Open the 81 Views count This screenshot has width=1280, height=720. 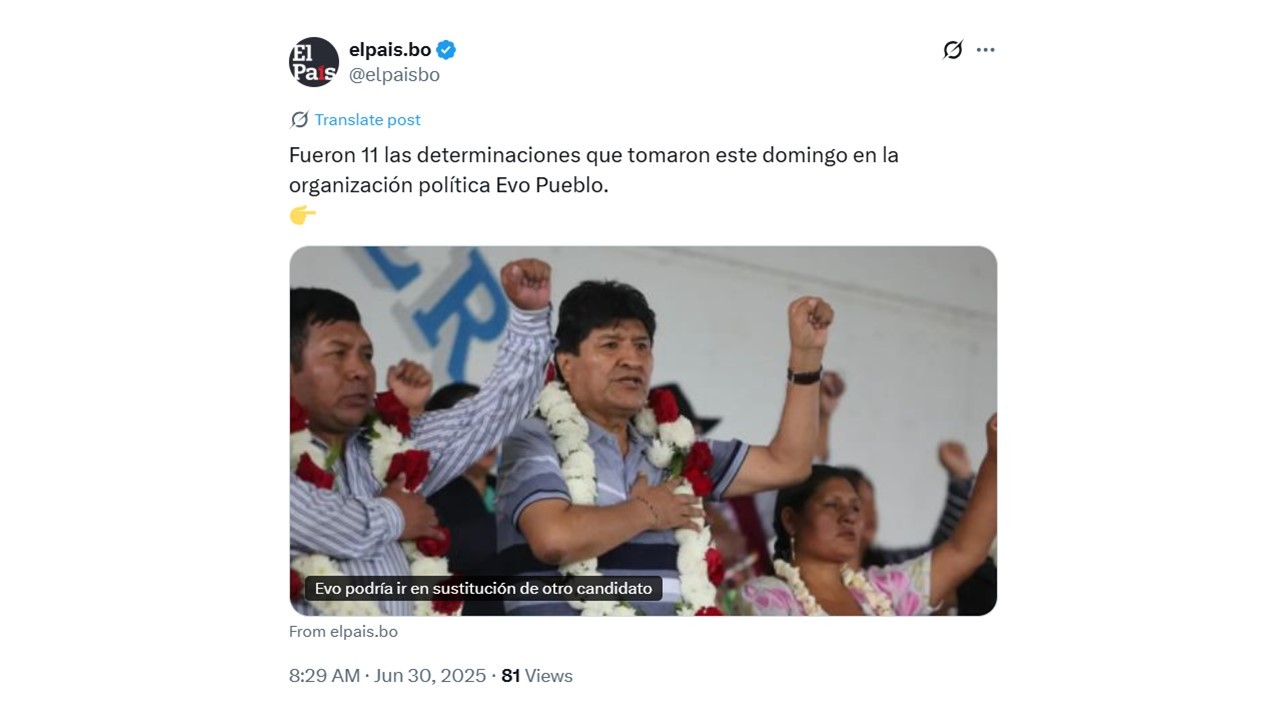tap(537, 676)
